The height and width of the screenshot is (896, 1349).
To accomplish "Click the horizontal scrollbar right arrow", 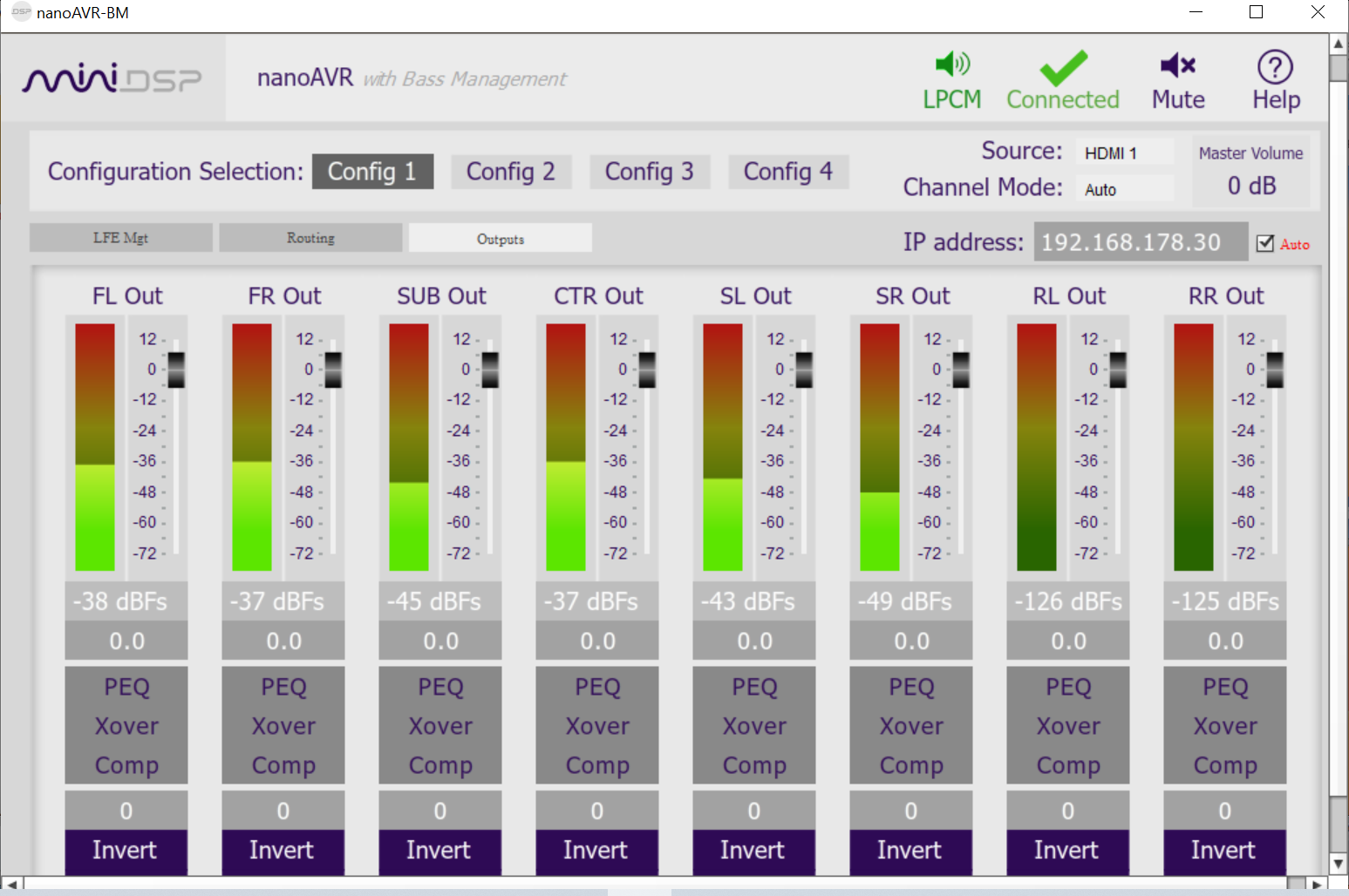I will [x=1317, y=885].
